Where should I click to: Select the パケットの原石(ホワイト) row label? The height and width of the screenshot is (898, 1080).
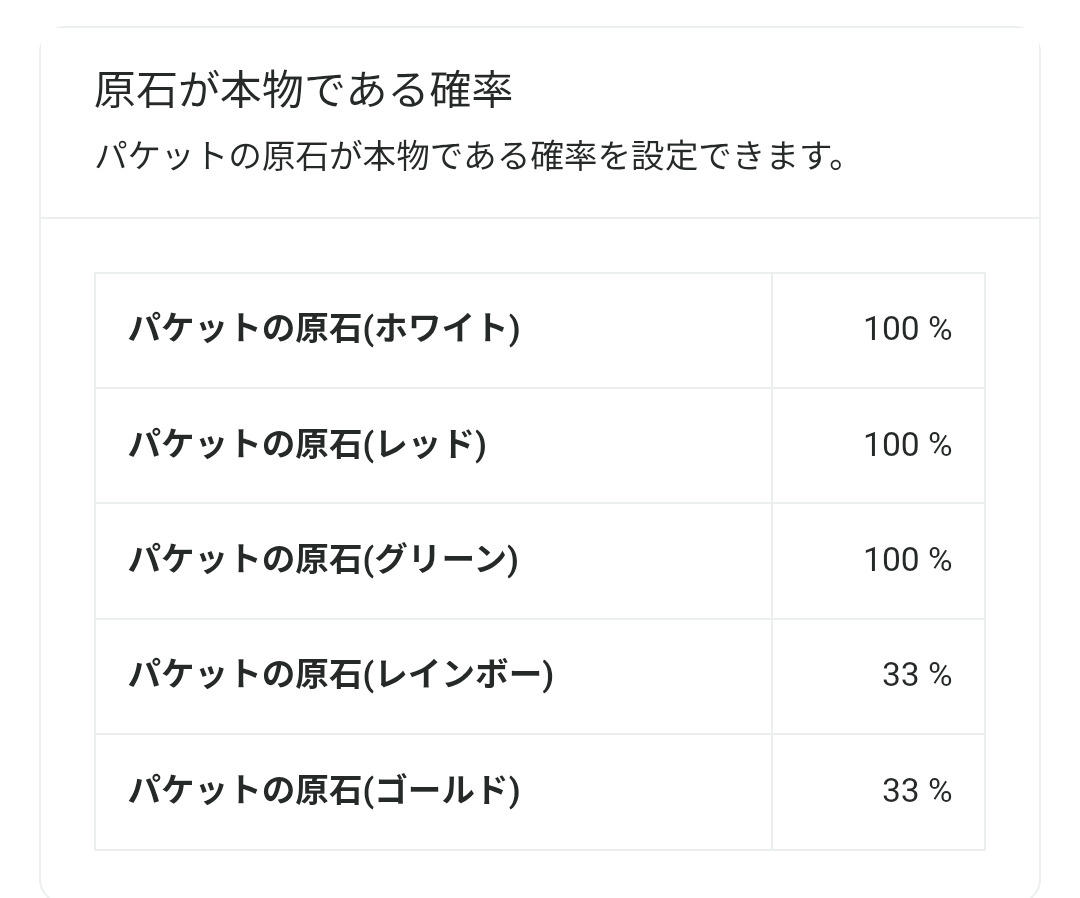(x=324, y=329)
